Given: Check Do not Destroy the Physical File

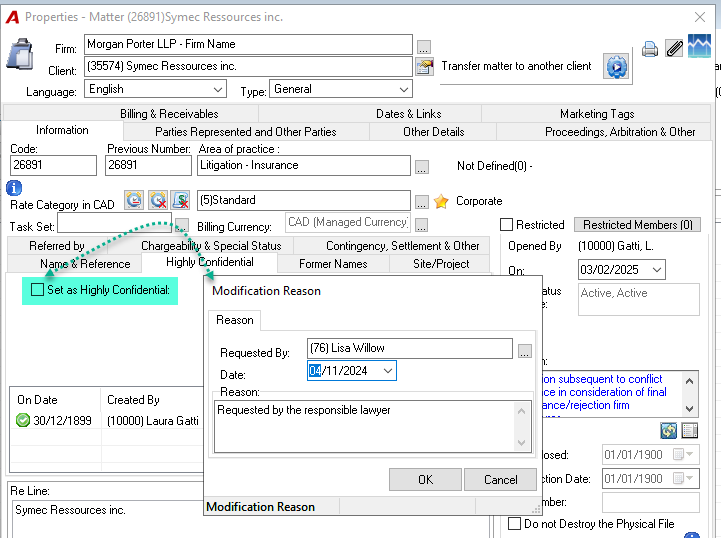Looking at the screenshot, I should tap(515, 523).
